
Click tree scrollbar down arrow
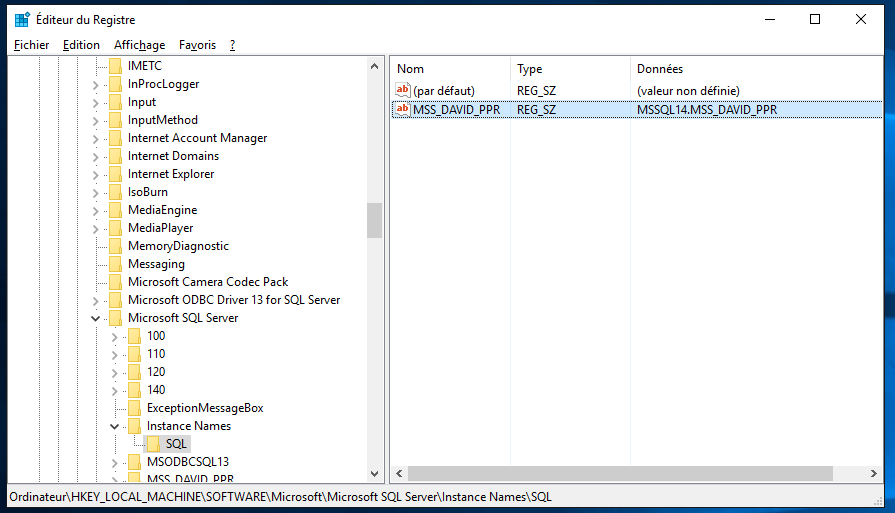click(x=374, y=474)
